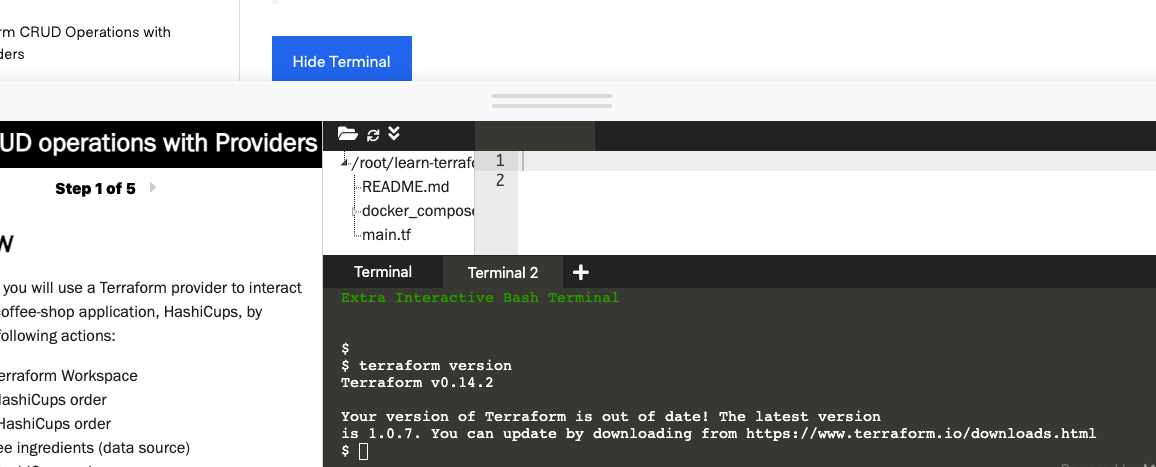
Task: Refresh the file tree with the sync icon
Action: 373,134
